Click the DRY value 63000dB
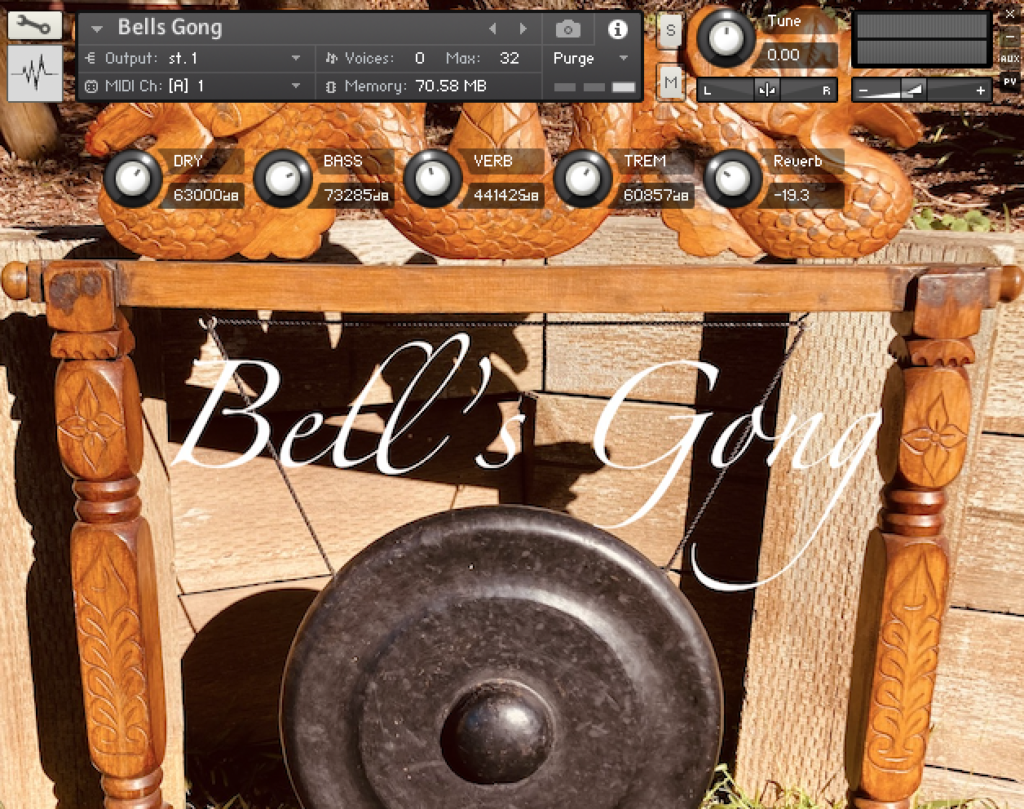1024x809 pixels. coord(205,195)
